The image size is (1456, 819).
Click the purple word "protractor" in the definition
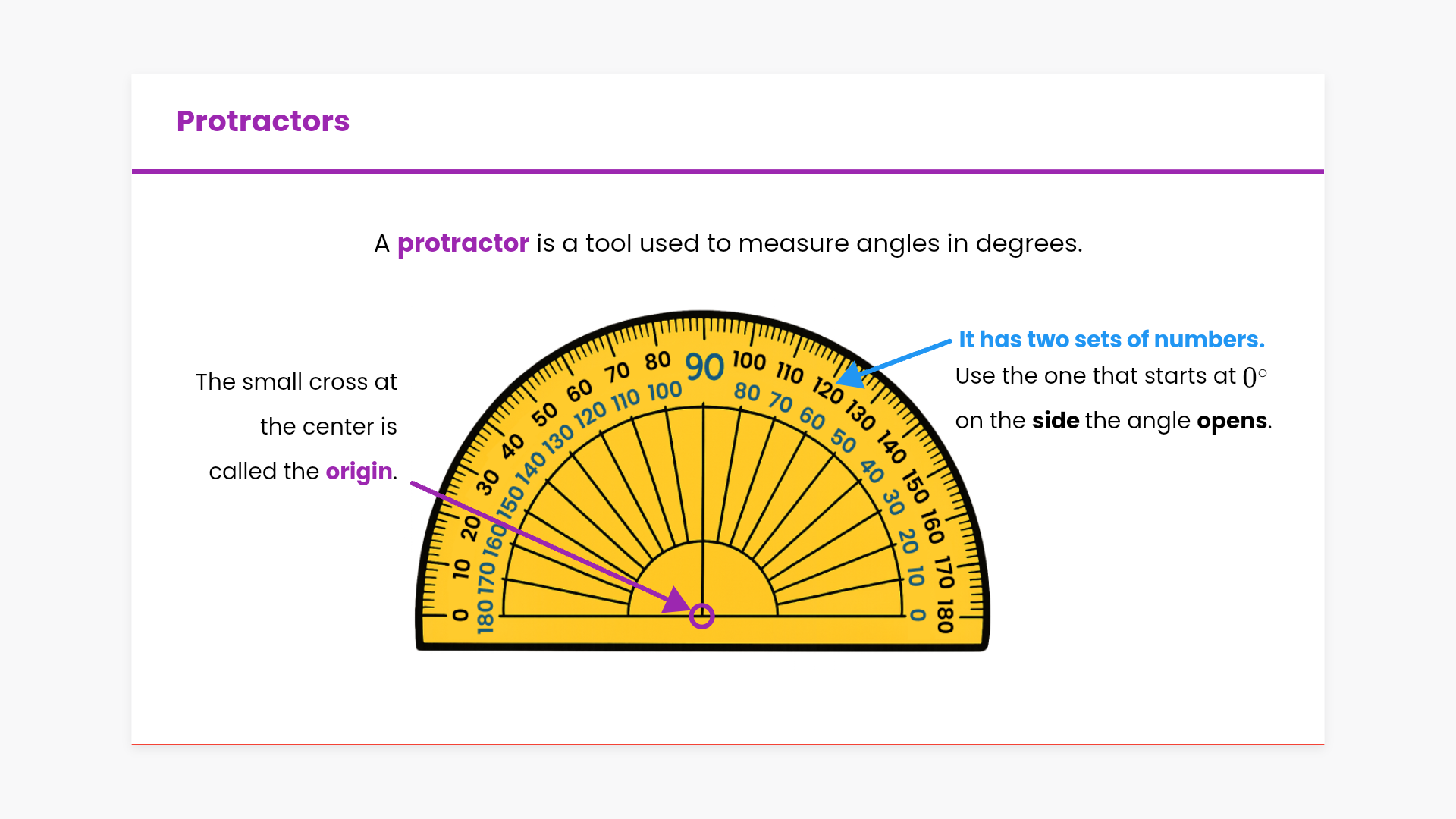tap(463, 243)
